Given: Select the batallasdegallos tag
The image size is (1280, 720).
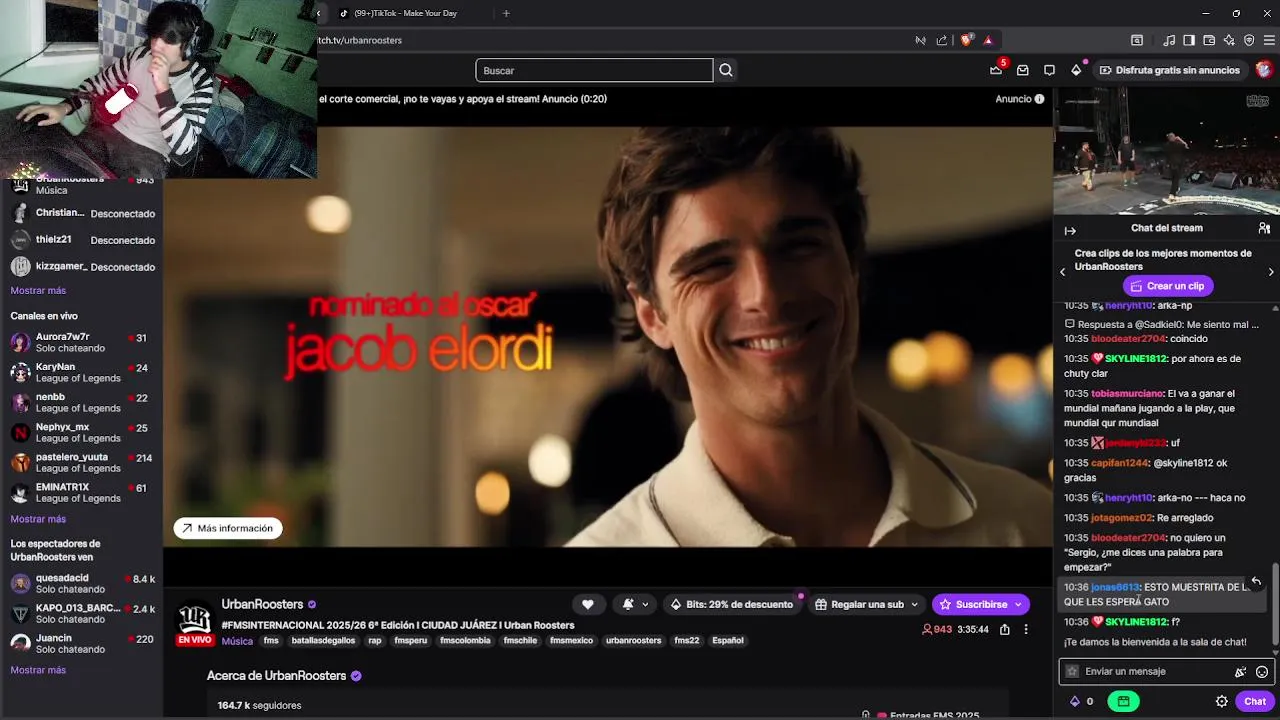Looking at the screenshot, I should pyautogui.click(x=323, y=640).
